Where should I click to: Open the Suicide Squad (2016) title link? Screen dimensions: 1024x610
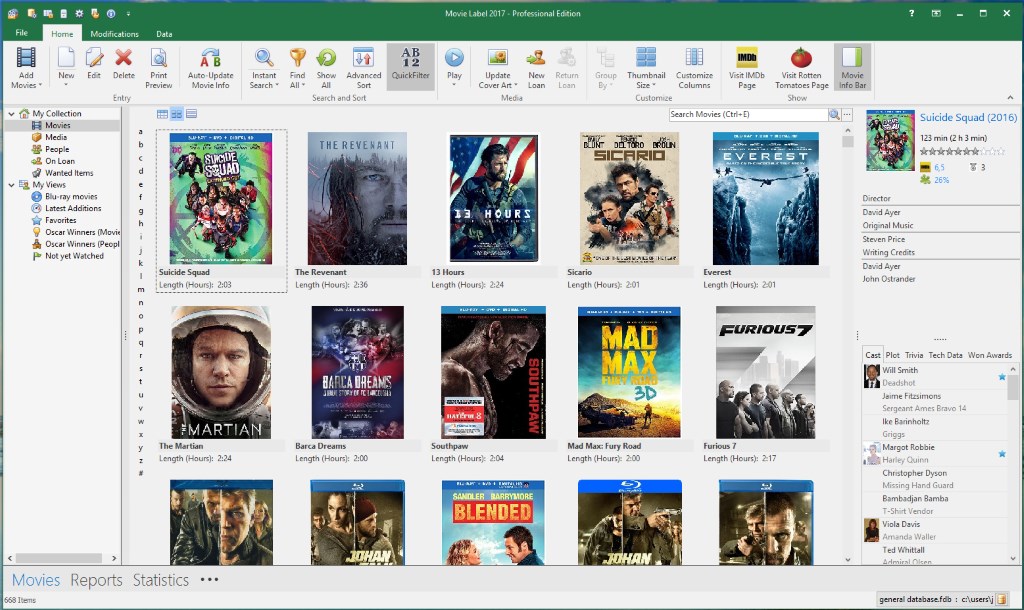[x=966, y=118]
